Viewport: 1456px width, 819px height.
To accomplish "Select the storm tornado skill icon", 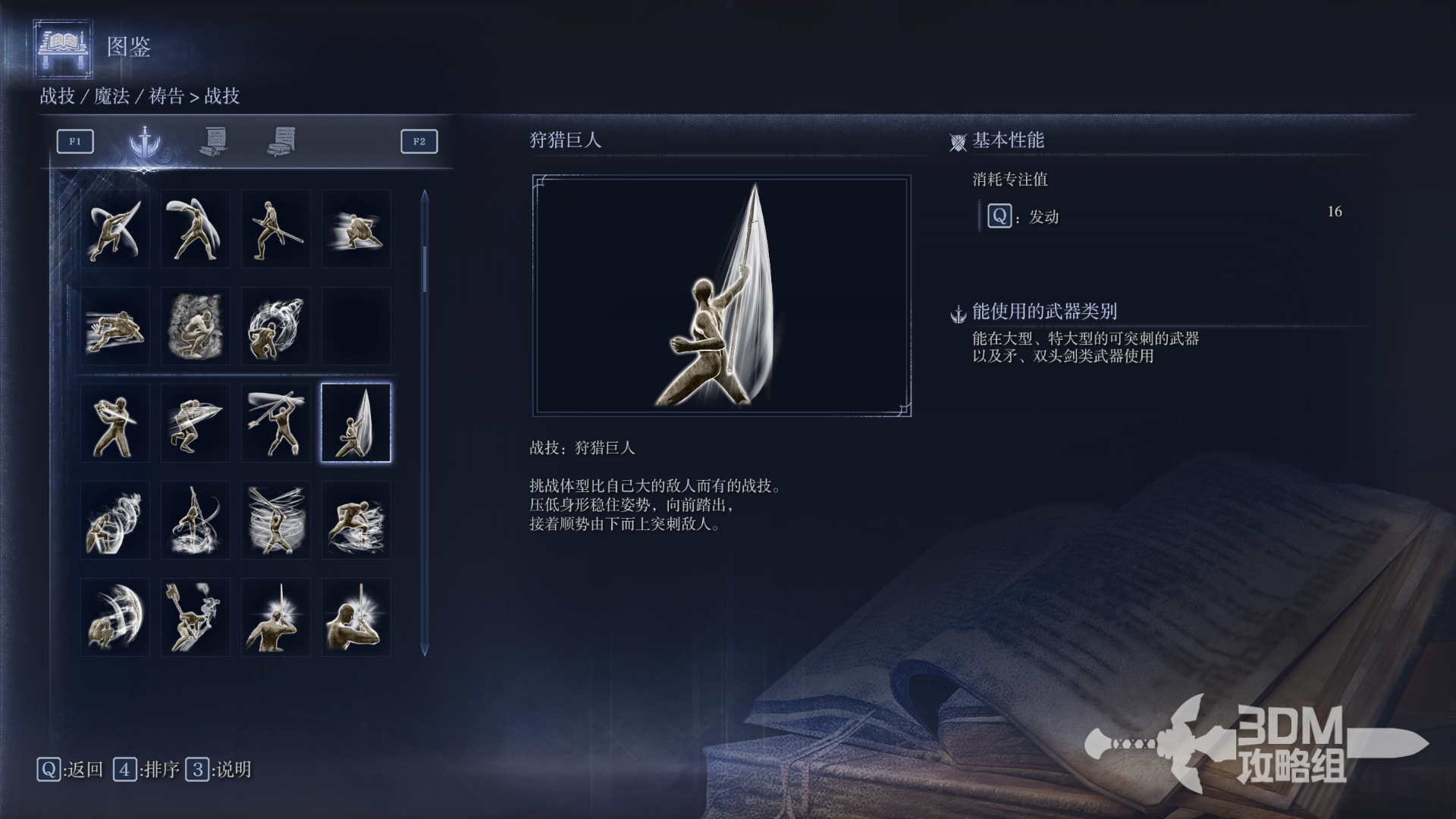I will 275,519.
